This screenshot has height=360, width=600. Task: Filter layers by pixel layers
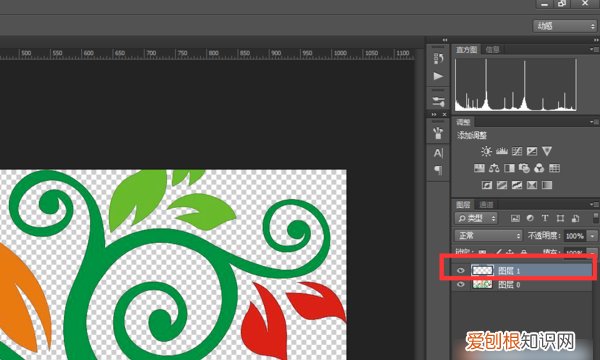point(515,218)
